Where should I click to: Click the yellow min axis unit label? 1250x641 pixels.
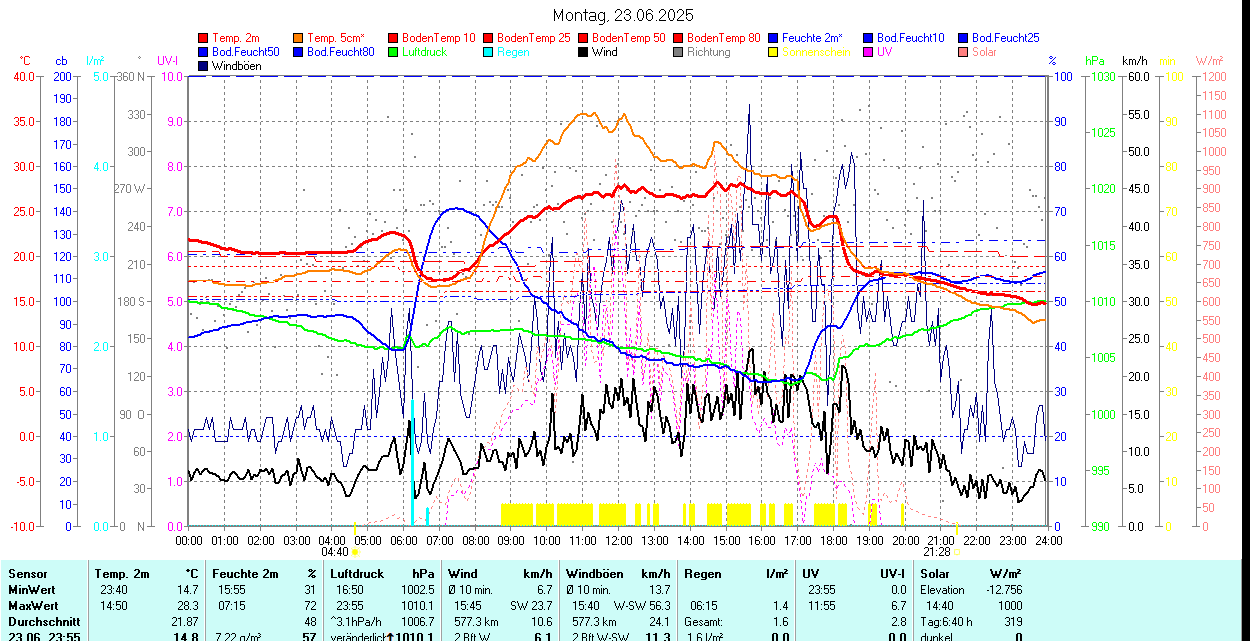click(x=1167, y=61)
